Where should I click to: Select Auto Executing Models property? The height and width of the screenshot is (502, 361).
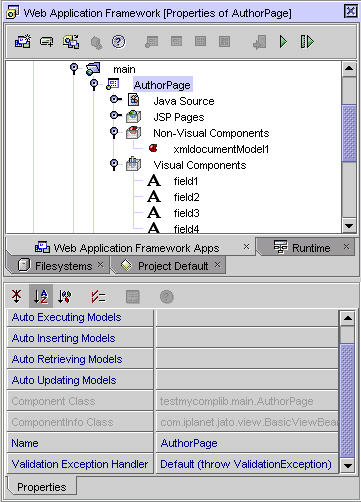coord(80,318)
